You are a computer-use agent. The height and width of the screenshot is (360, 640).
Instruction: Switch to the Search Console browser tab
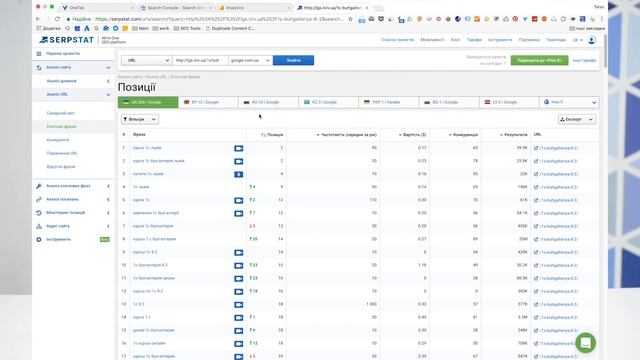[x=176, y=8]
